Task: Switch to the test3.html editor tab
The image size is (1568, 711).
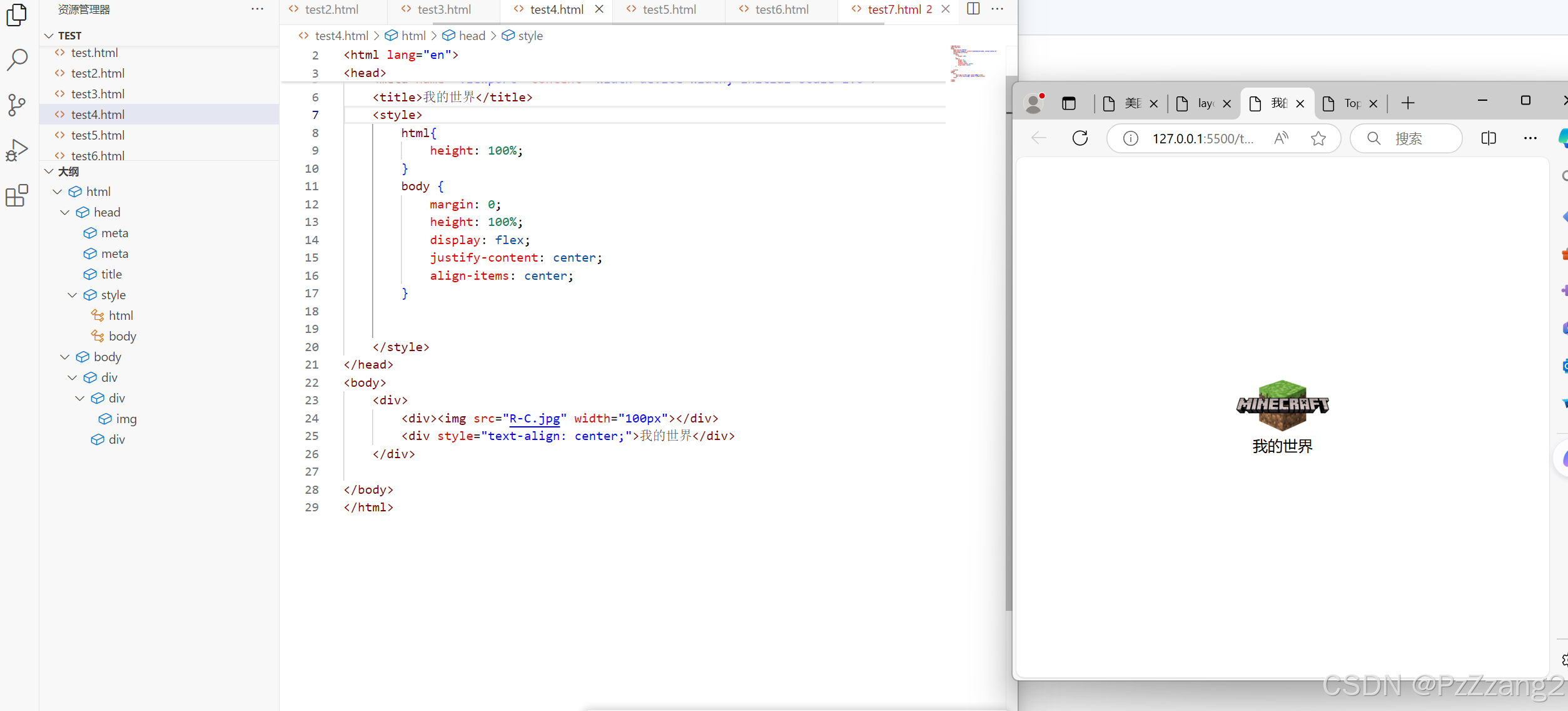Action: click(444, 10)
